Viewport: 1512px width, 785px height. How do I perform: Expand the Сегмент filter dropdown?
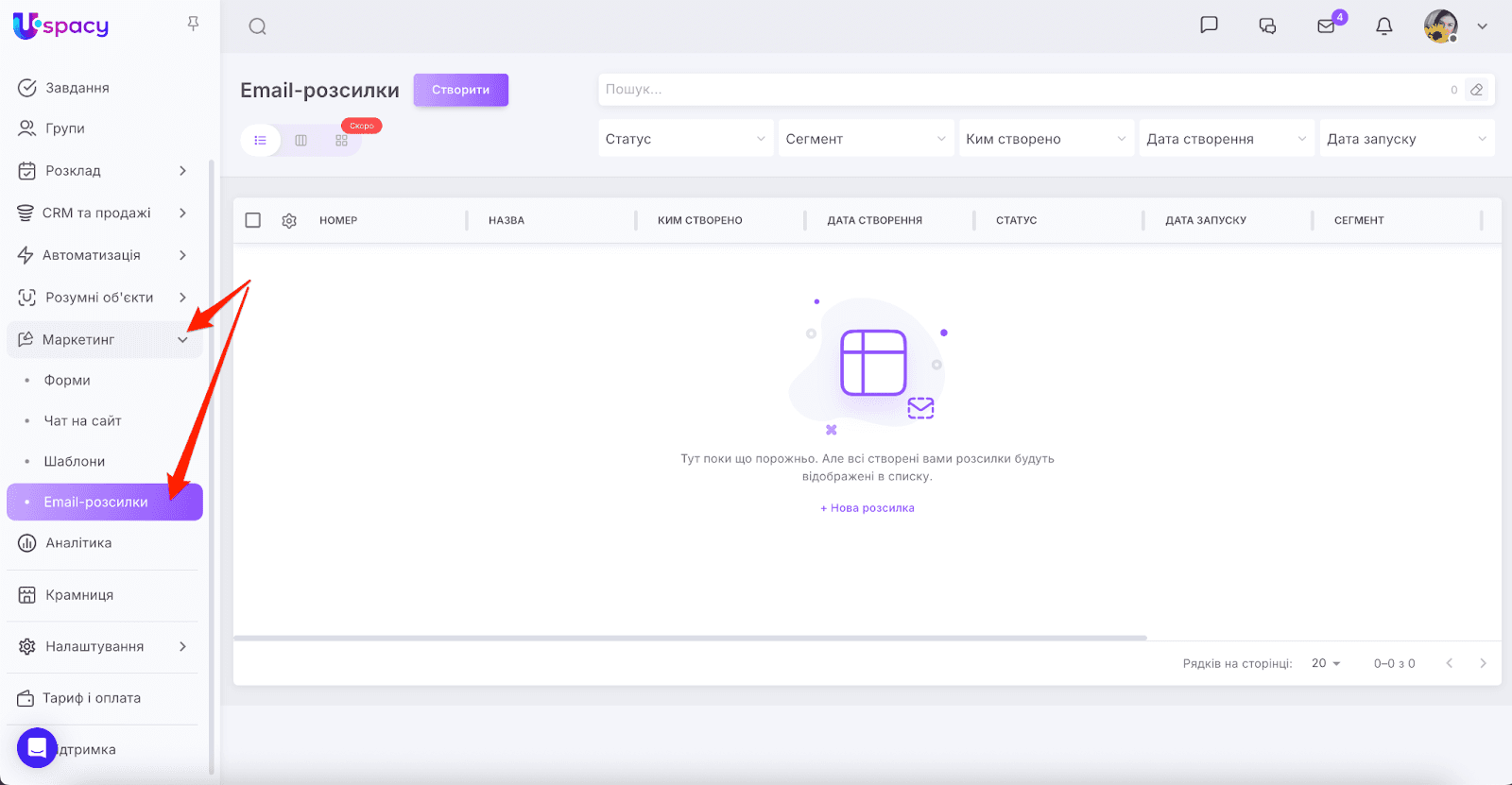click(x=865, y=139)
